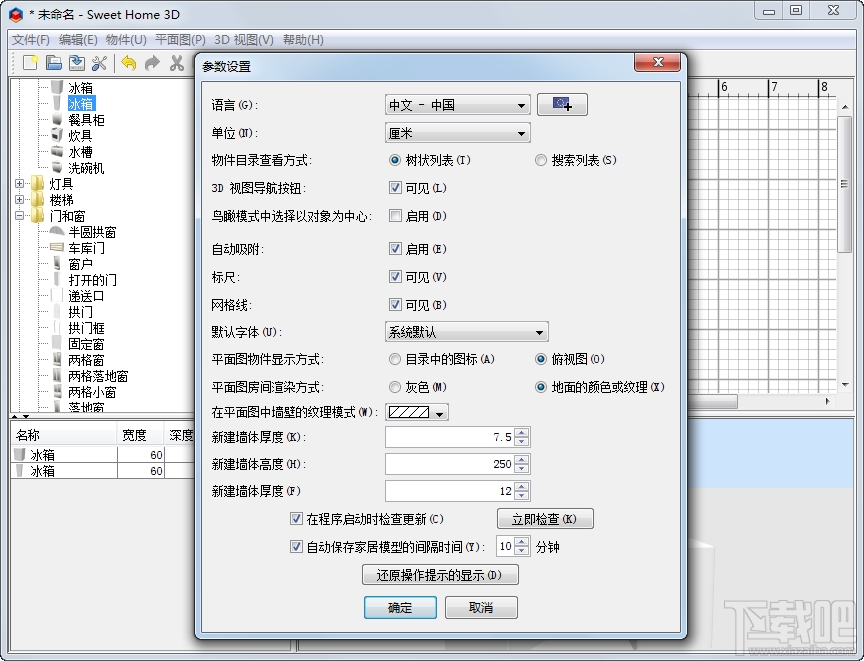Open the 文件 menu
The height and width of the screenshot is (661, 864).
pyautogui.click(x=31, y=40)
